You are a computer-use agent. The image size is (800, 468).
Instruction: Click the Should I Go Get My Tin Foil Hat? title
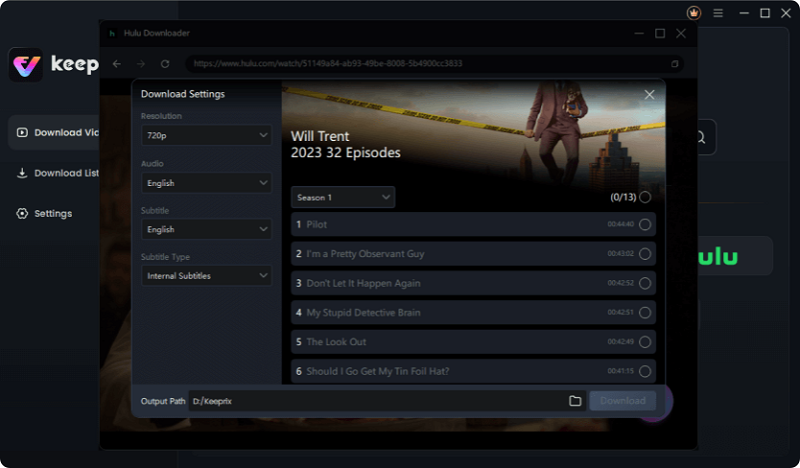(378, 372)
